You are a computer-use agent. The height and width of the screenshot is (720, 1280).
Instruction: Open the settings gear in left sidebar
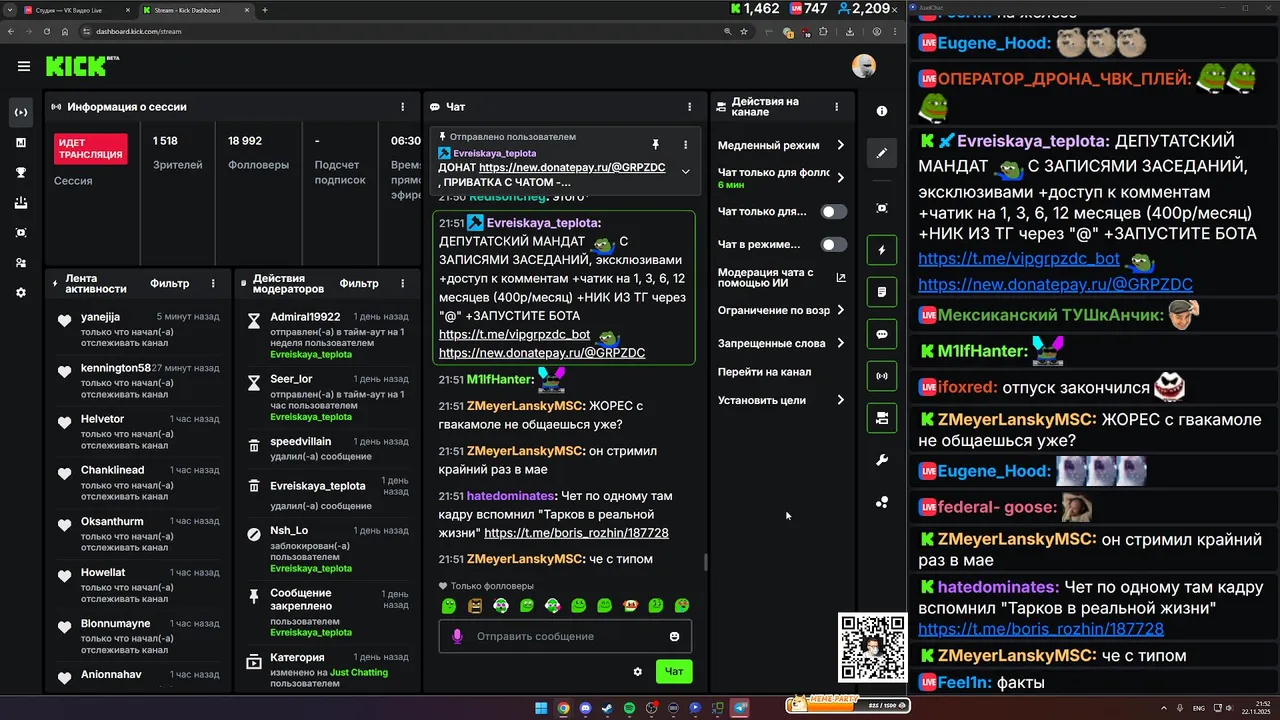21,293
